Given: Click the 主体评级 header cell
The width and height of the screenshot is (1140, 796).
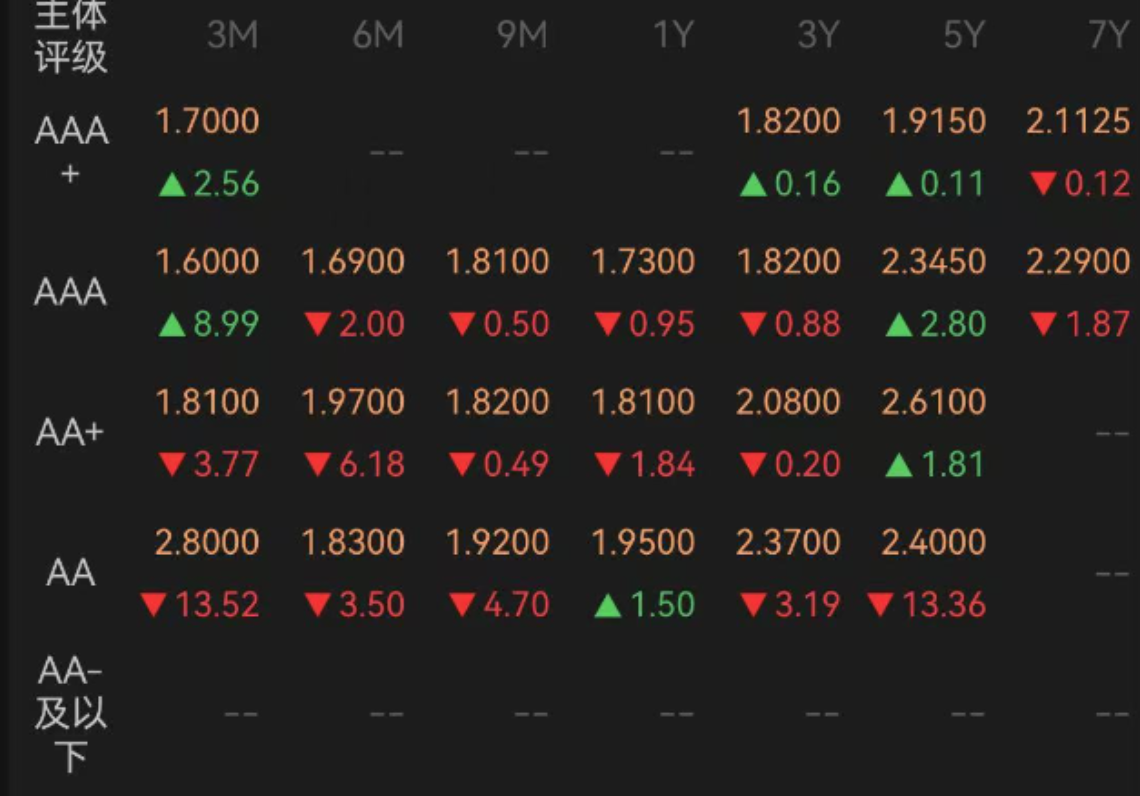Looking at the screenshot, I should [71, 36].
